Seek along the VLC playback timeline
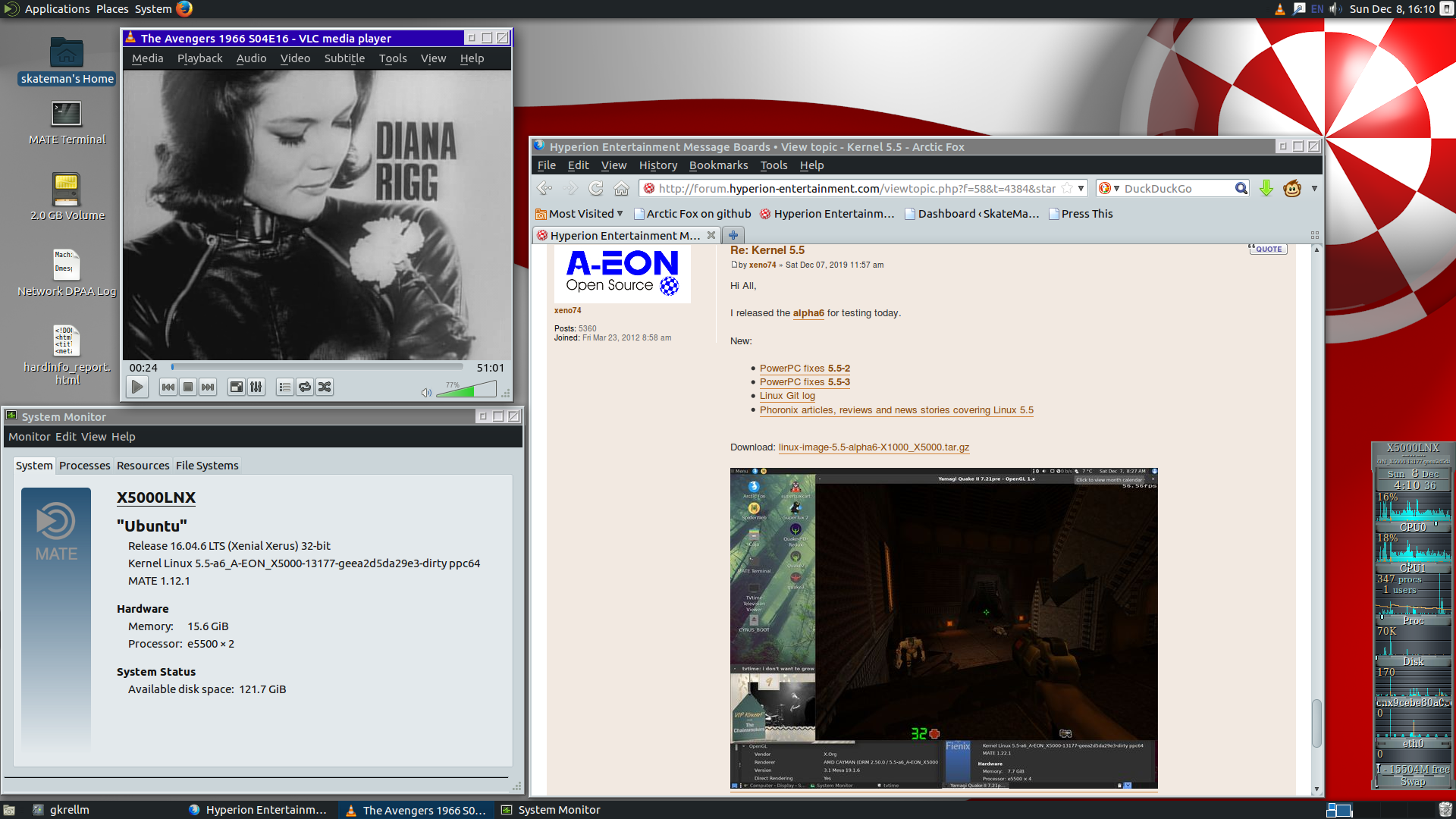 point(317,368)
